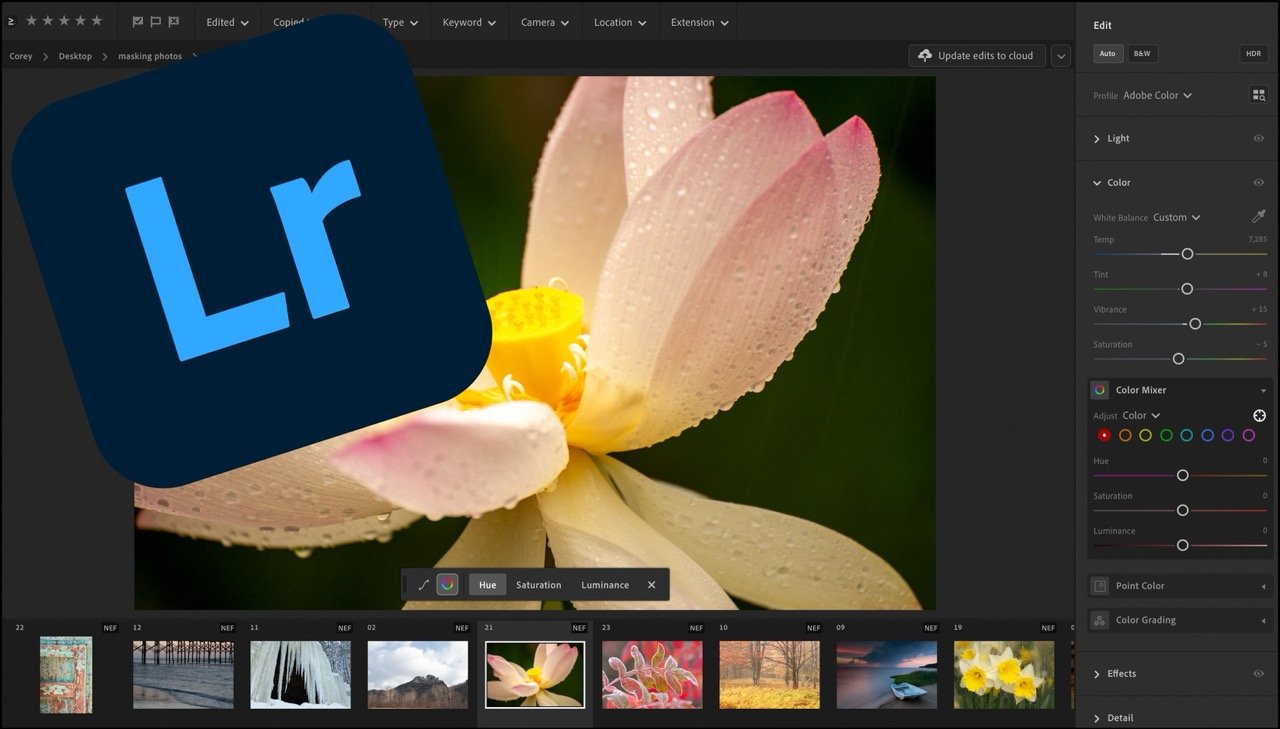Image resolution: width=1280 pixels, height=729 pixels.
Task: Open the Type filter dropdown
Action: 400,22
